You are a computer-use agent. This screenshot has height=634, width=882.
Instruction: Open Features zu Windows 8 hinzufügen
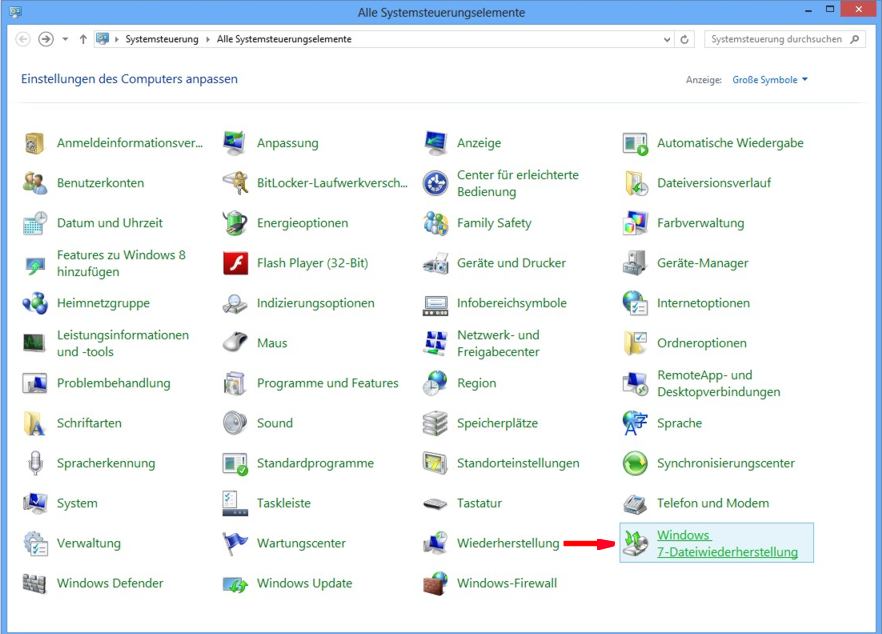pyautogui.click(x=121, y=263)
